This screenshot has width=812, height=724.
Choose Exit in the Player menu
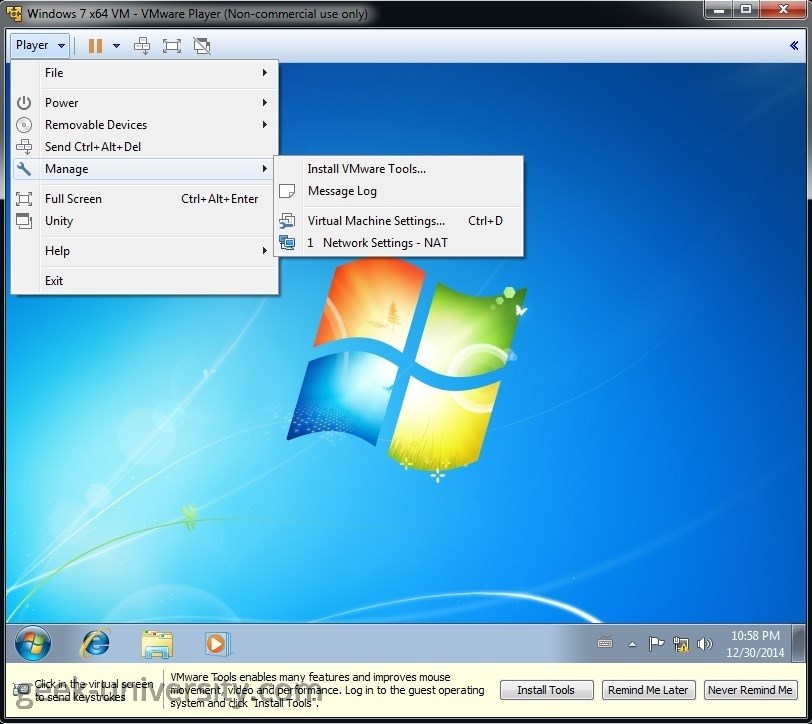click(x=145, y=281)
